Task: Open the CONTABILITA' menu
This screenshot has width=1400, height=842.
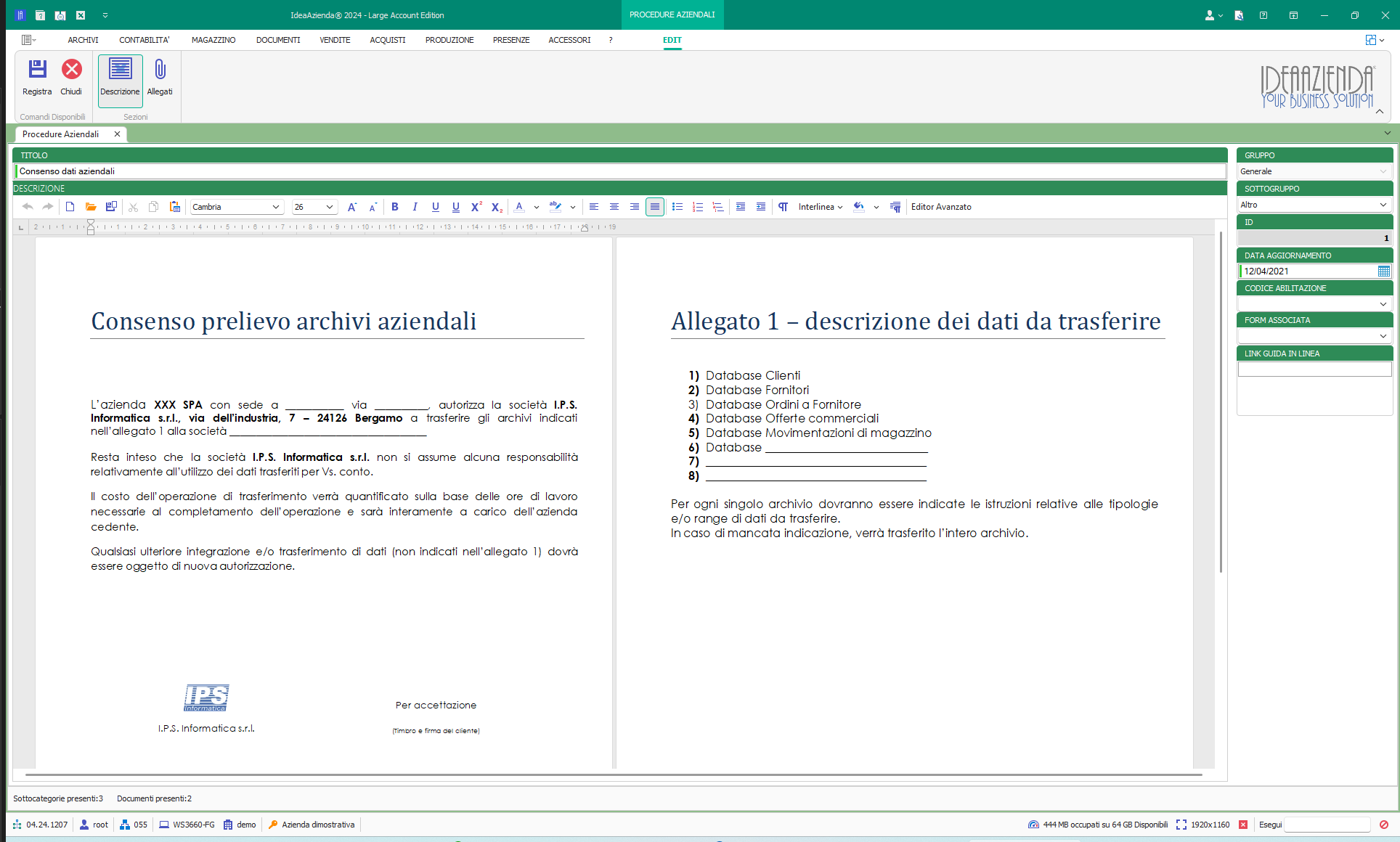Action: [145, 40]
